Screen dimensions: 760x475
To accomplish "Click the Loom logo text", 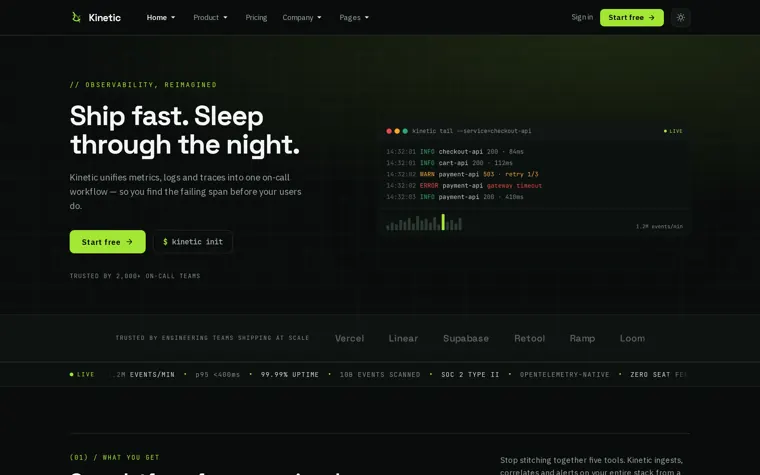I will coord(632,338).
